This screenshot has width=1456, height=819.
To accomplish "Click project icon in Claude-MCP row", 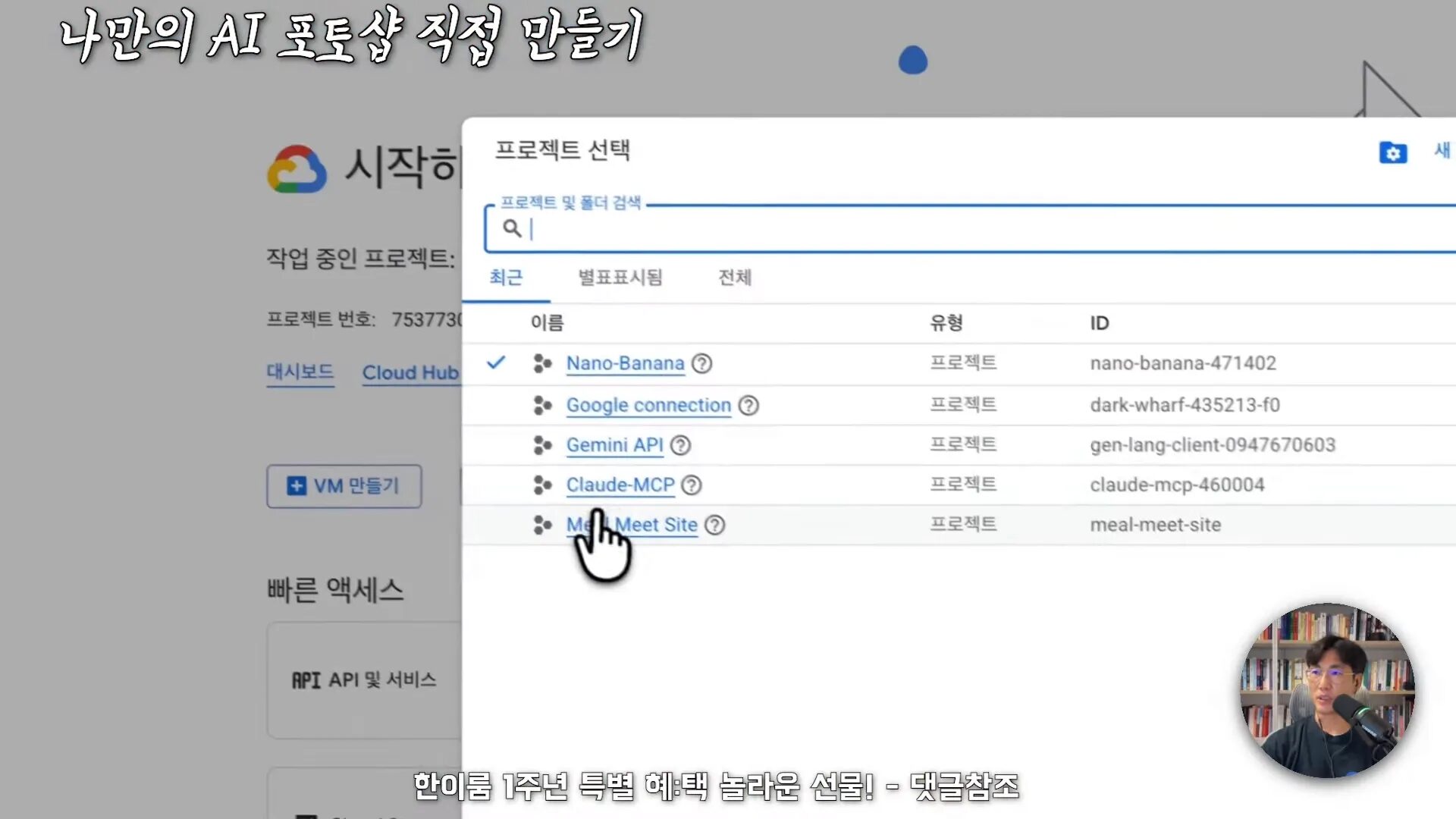I will point(542,485).
